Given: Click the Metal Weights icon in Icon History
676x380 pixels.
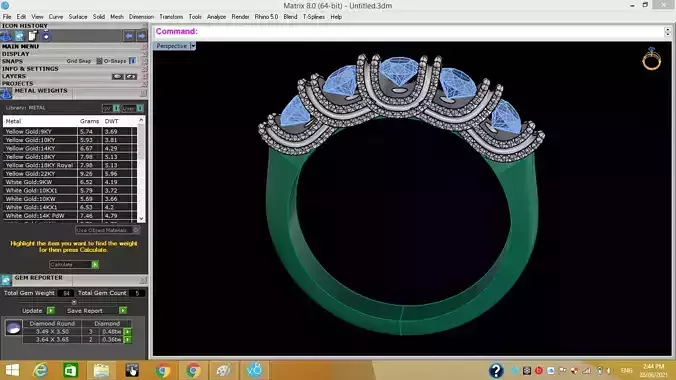Looking at the screenshot, I should pyautogui.click(x=6, y=36).
